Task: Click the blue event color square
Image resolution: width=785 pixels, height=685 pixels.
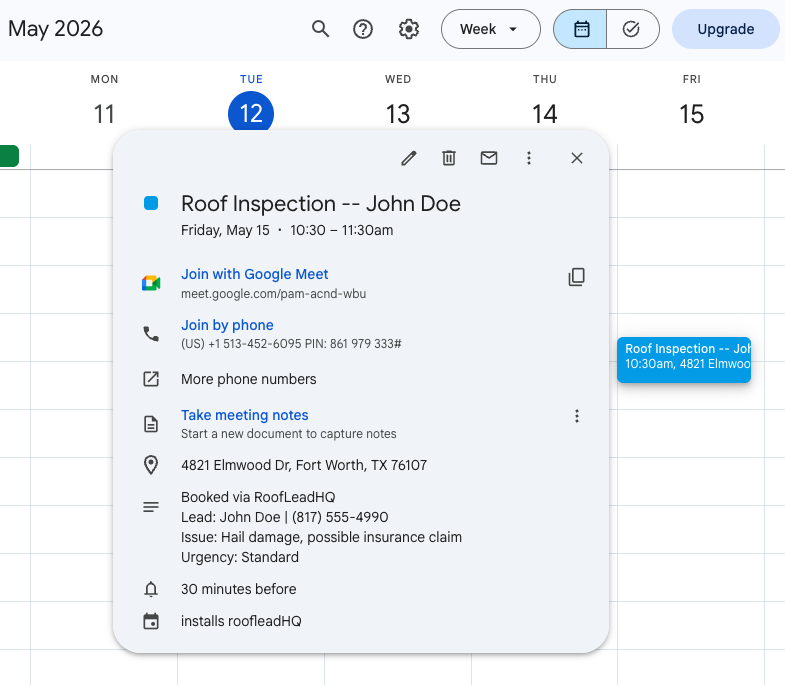Action: pyautogui.click(x=151, y=203)
